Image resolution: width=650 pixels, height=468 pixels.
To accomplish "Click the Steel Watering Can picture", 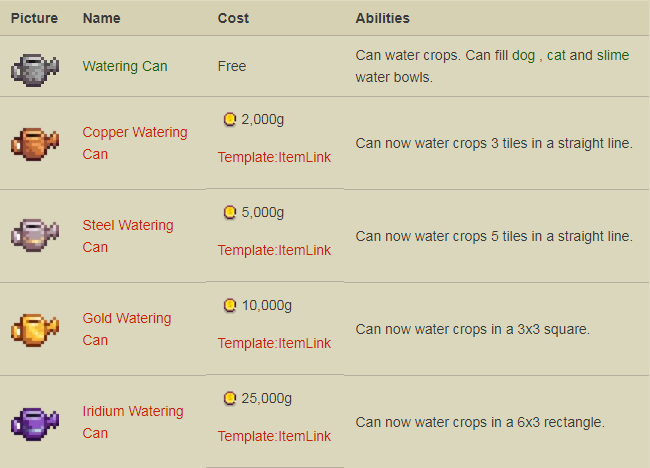I will [x=34, y=236].
